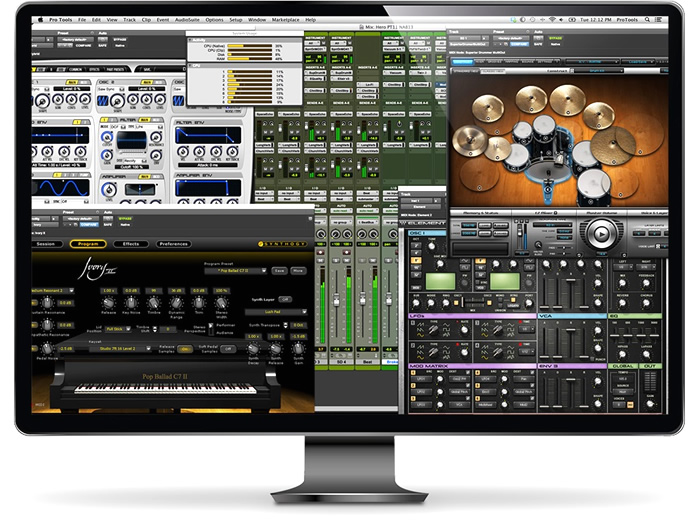The width and height of the screenshot is (697, 524).
Task: Click the Ivory Key Noise knob
Action: 131,303
